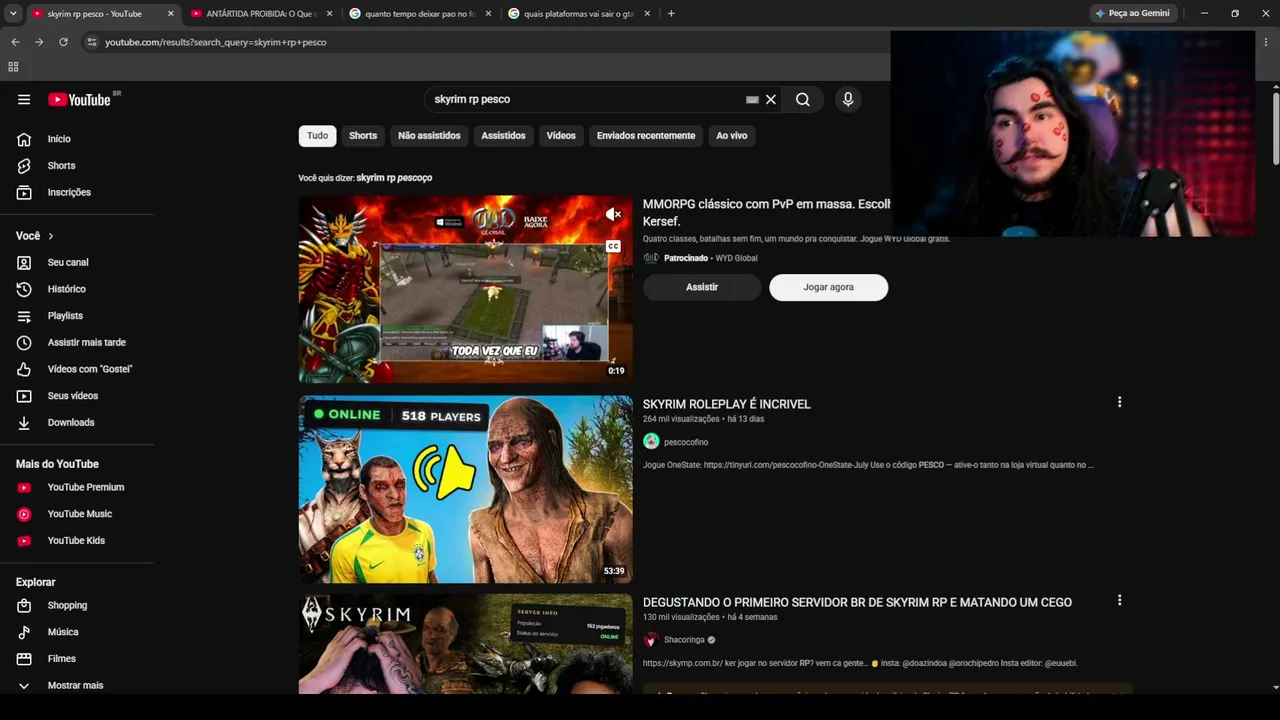Open the YouTube guide hamburger menu
Viewport: 1280px width, 720px height.
click(24, 99)
